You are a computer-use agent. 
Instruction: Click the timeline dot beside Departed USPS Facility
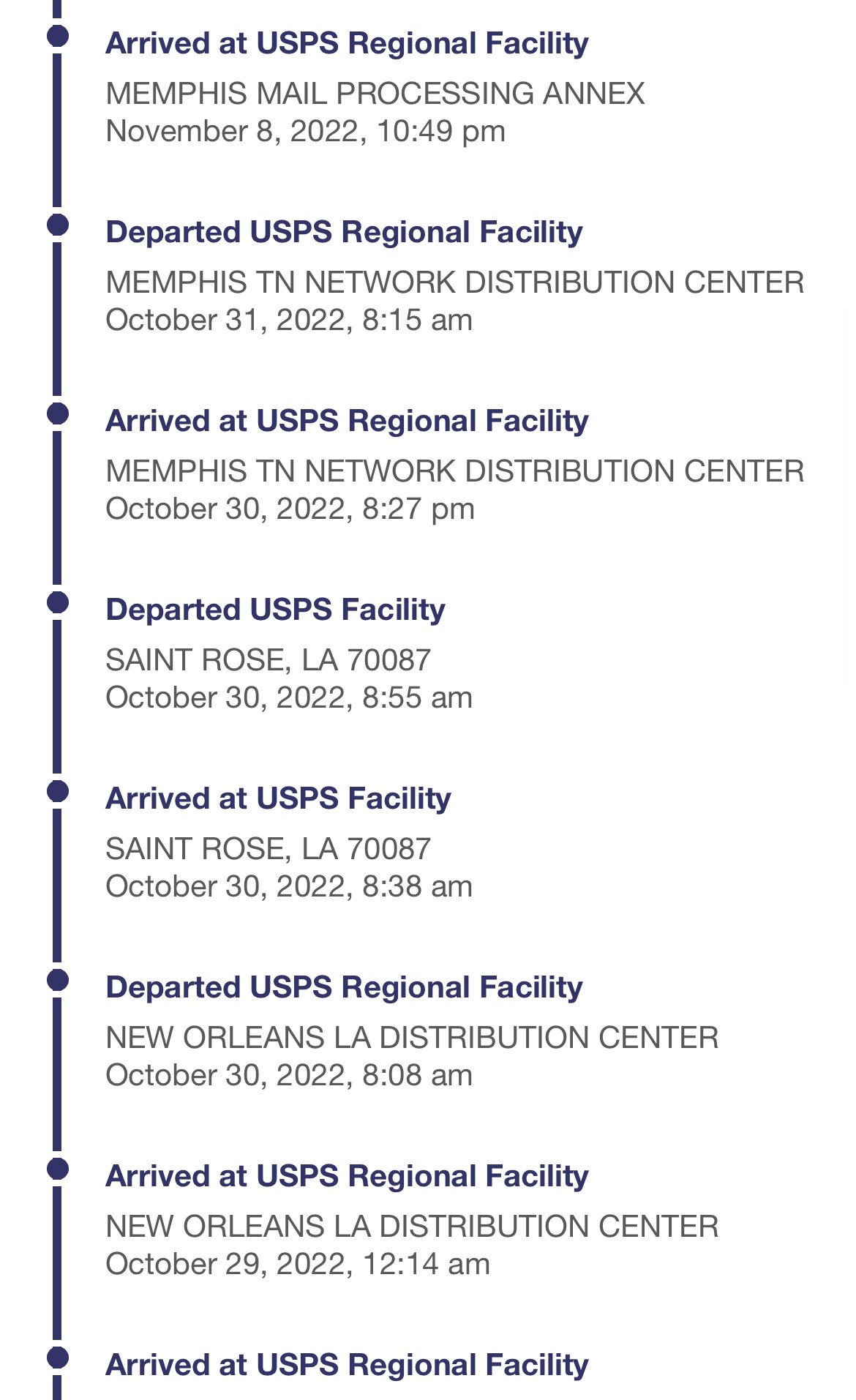[x=57, y=602]
